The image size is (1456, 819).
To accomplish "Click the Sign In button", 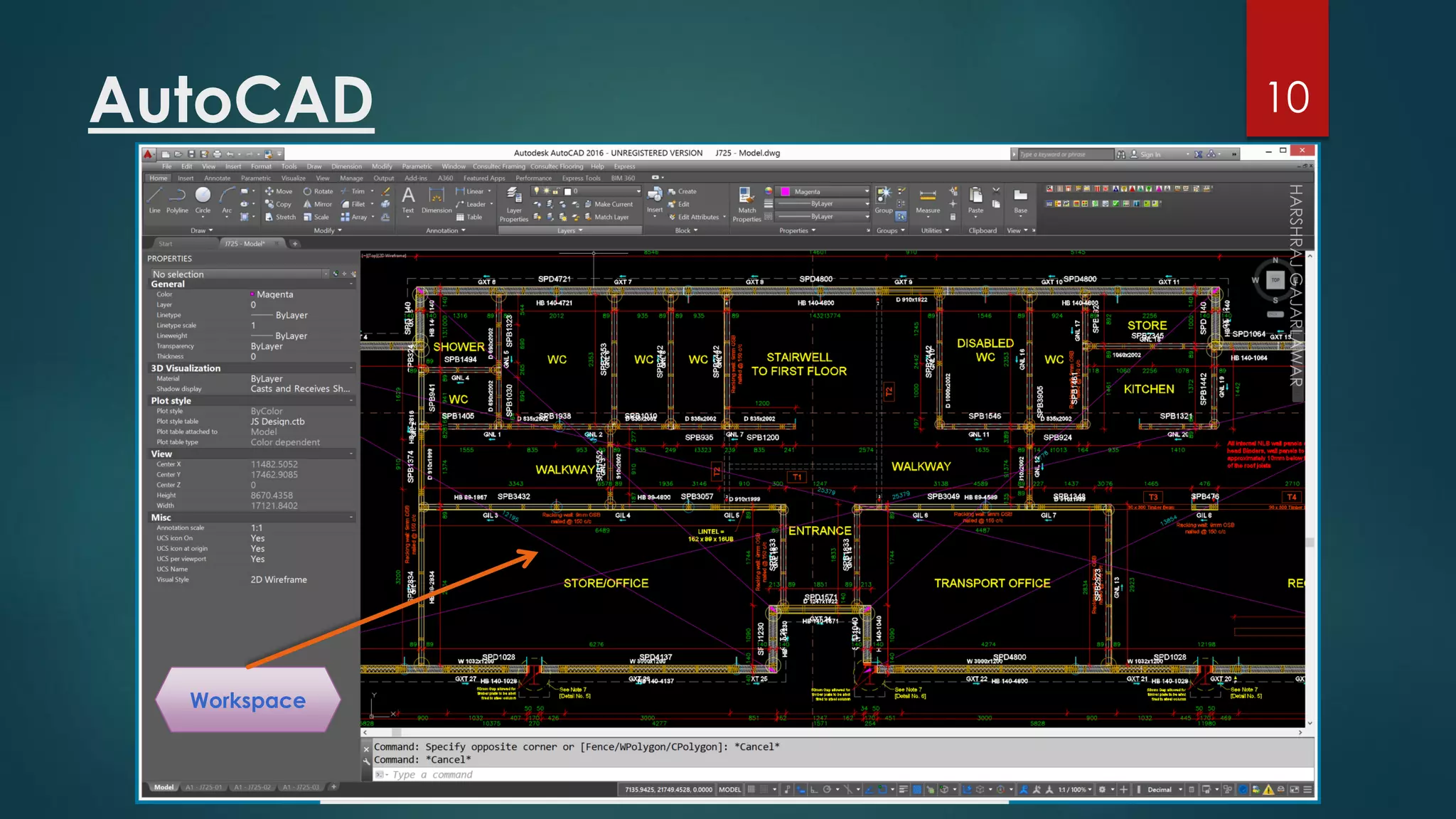I will 1150,154.
